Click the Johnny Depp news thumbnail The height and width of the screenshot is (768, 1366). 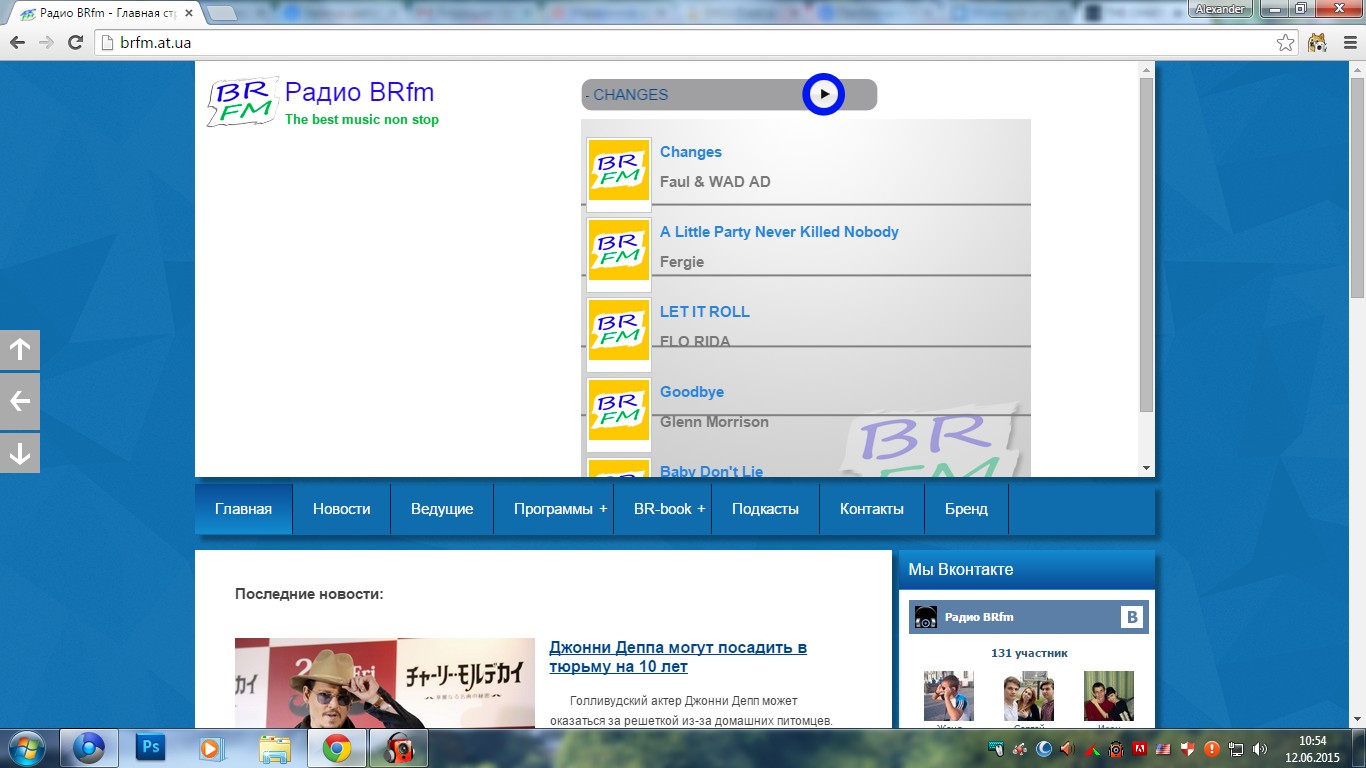coord(384,682)
